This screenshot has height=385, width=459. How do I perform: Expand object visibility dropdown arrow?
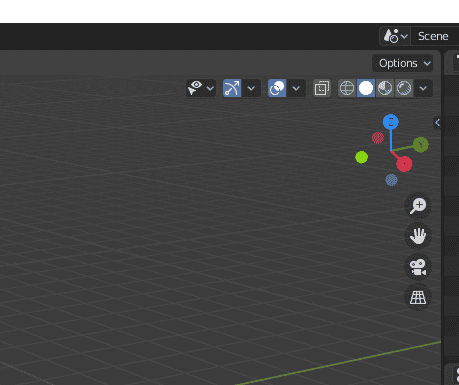210,88
